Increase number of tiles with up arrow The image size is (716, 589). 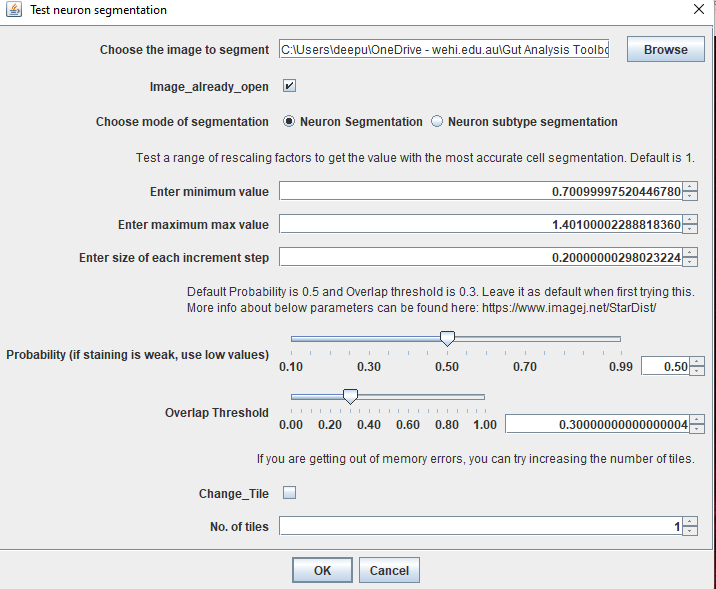[690, 521]
